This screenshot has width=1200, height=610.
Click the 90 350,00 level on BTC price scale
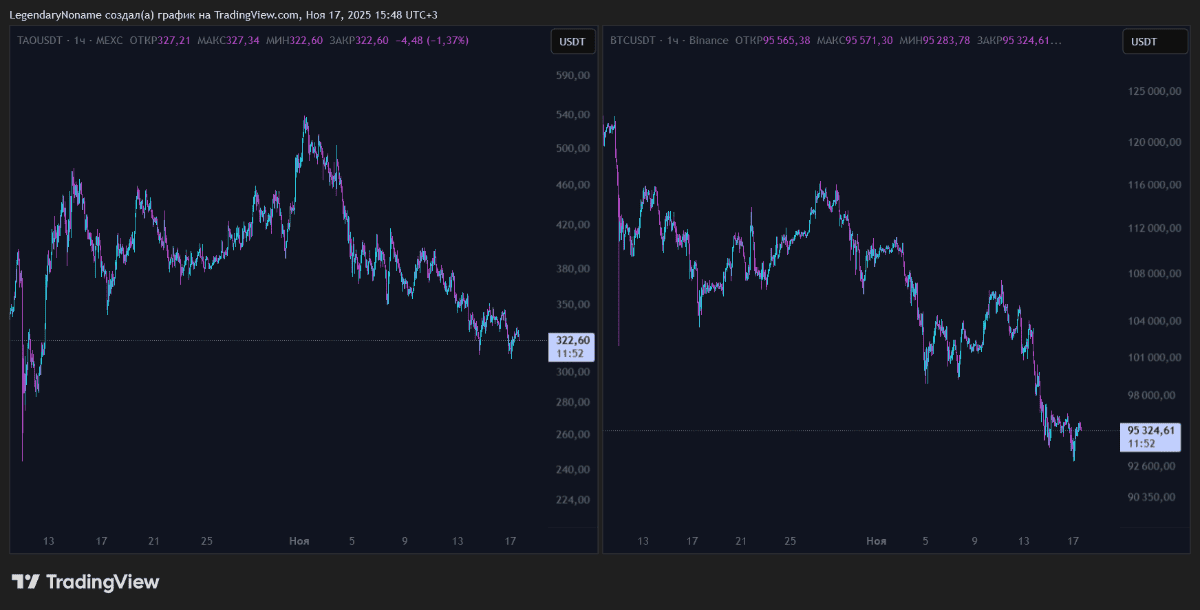(x=1155, y=497)
